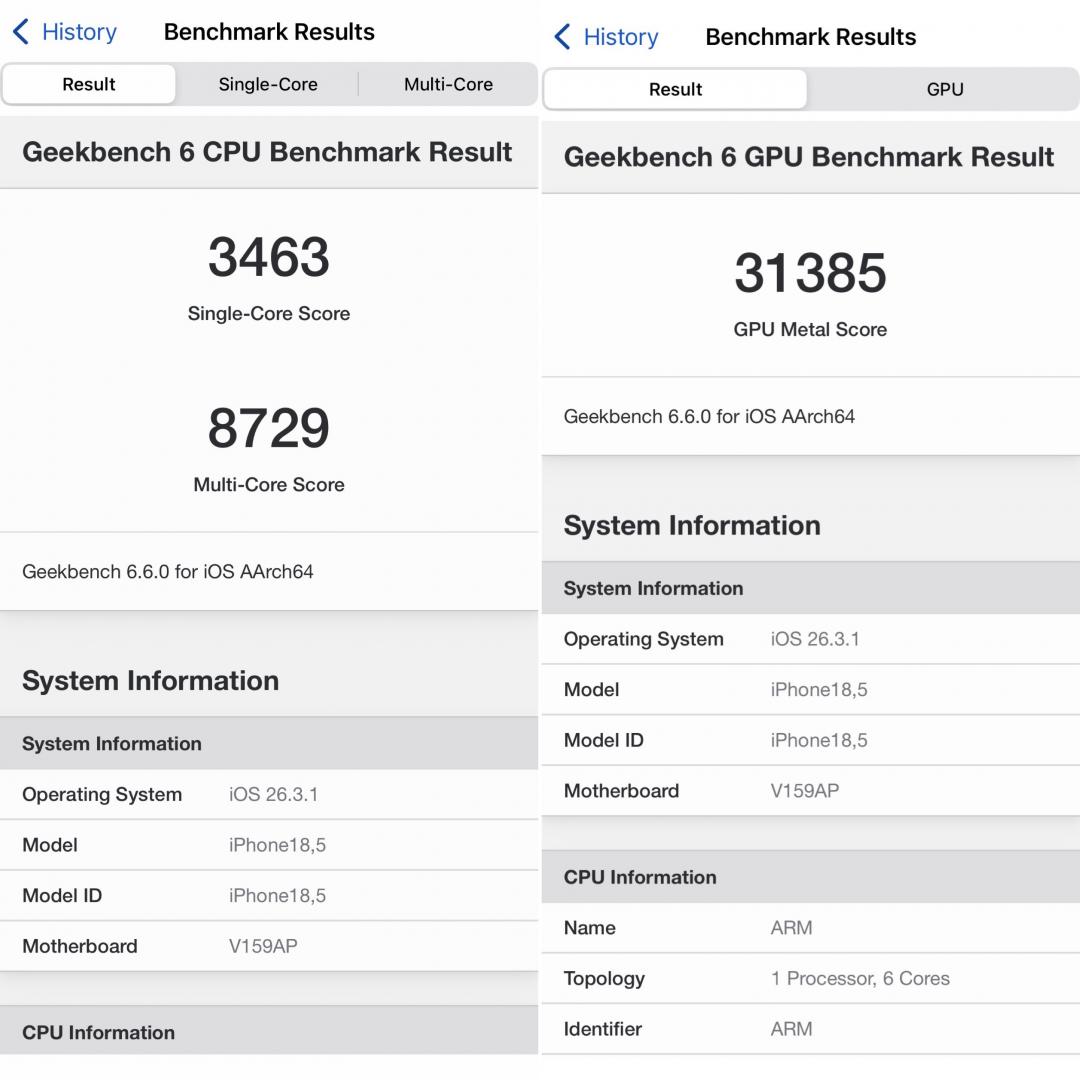Switch to the Multi-Core tab
Image resolution: width=1080 pixels, height=1080 pixels.
(x=448, y=84)
